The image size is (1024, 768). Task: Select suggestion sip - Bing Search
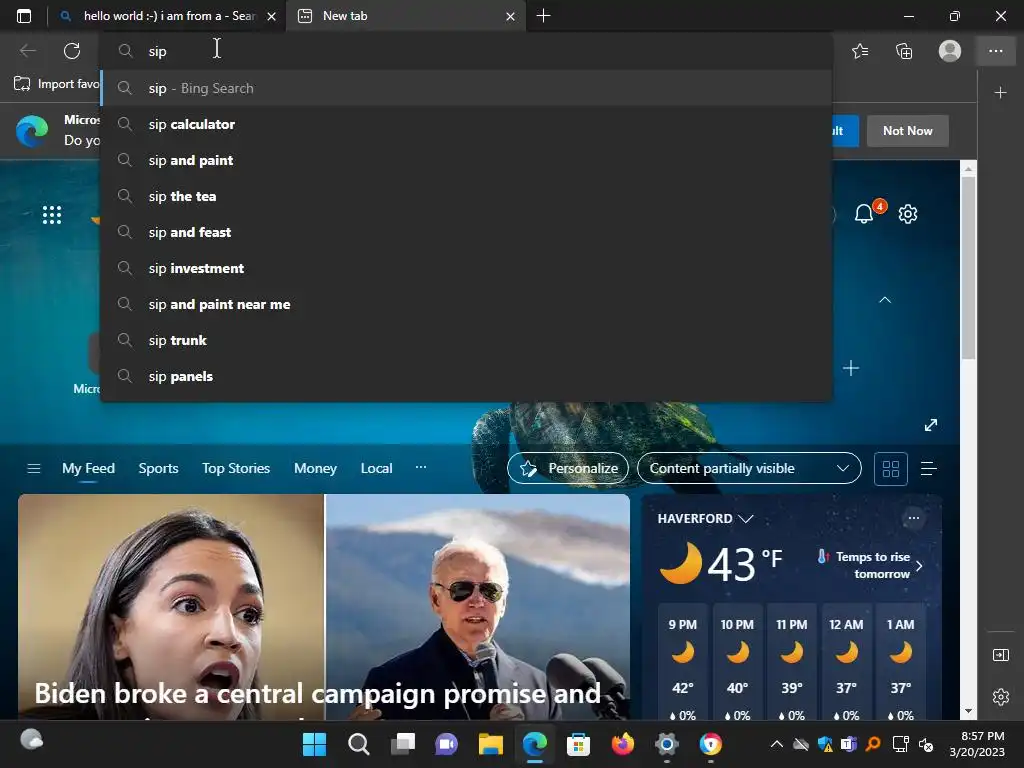click(466, 88)
